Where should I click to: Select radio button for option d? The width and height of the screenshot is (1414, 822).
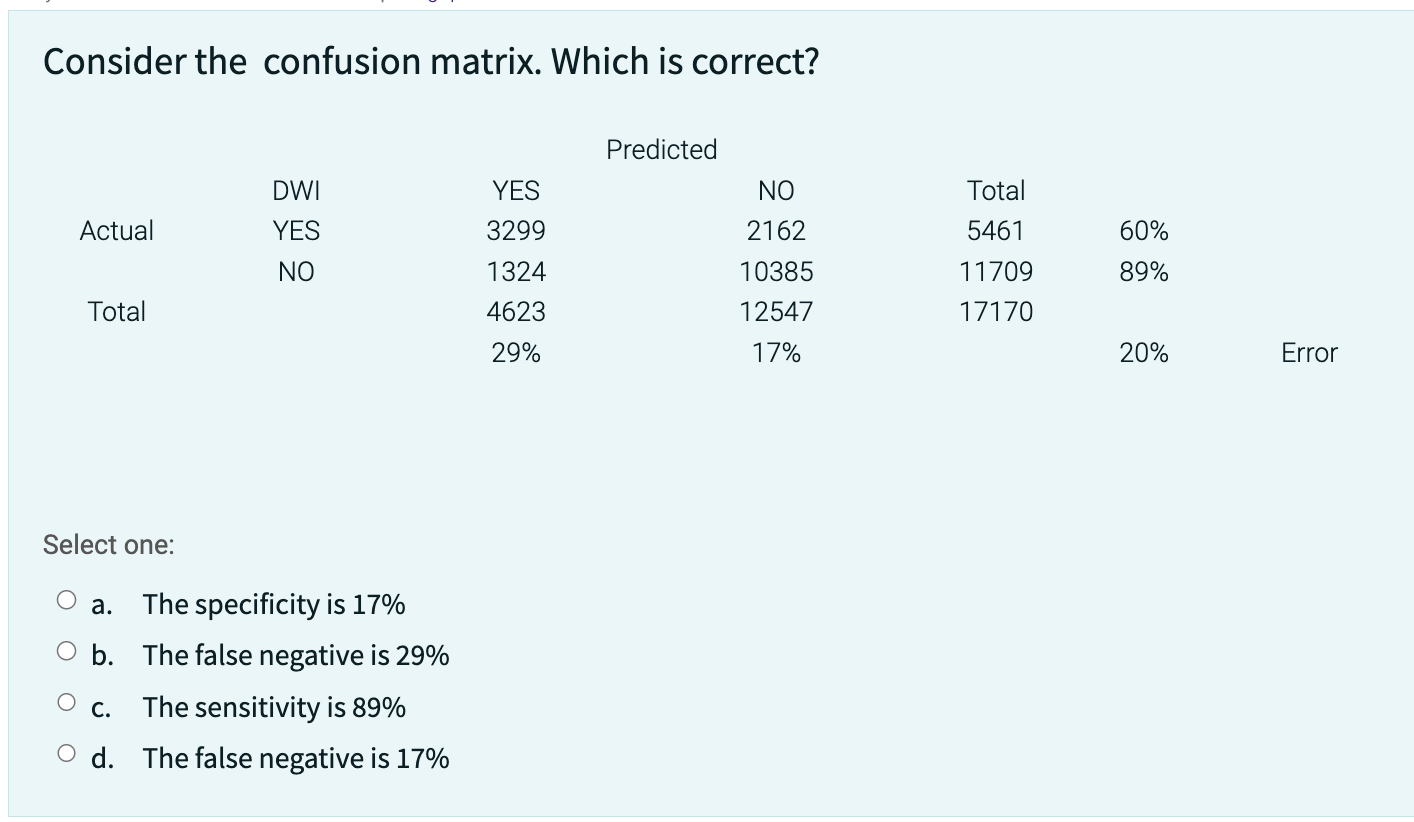[68, 752]
